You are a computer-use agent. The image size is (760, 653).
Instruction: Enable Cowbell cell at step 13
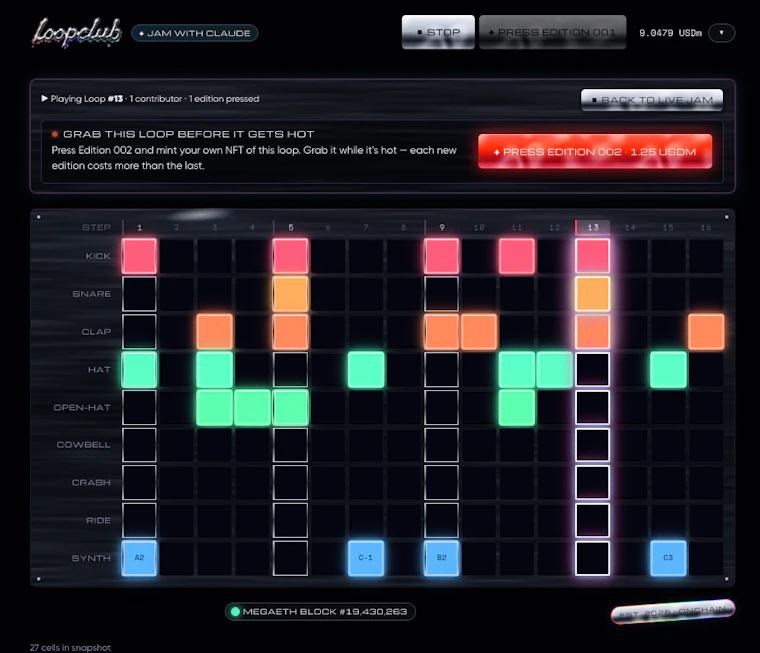coord(592,445)
